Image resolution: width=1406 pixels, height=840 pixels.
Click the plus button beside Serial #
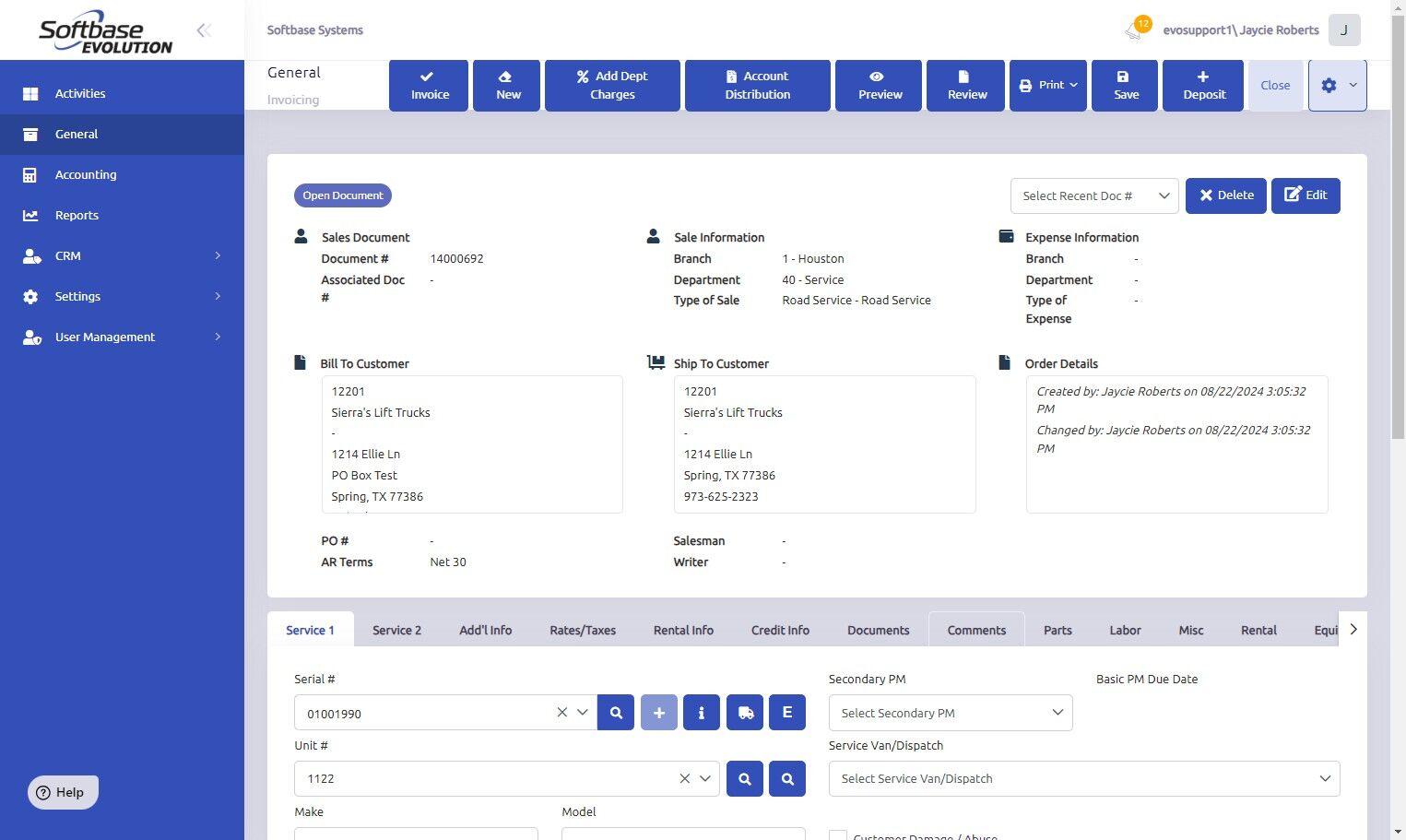click(x=658, y=713)
